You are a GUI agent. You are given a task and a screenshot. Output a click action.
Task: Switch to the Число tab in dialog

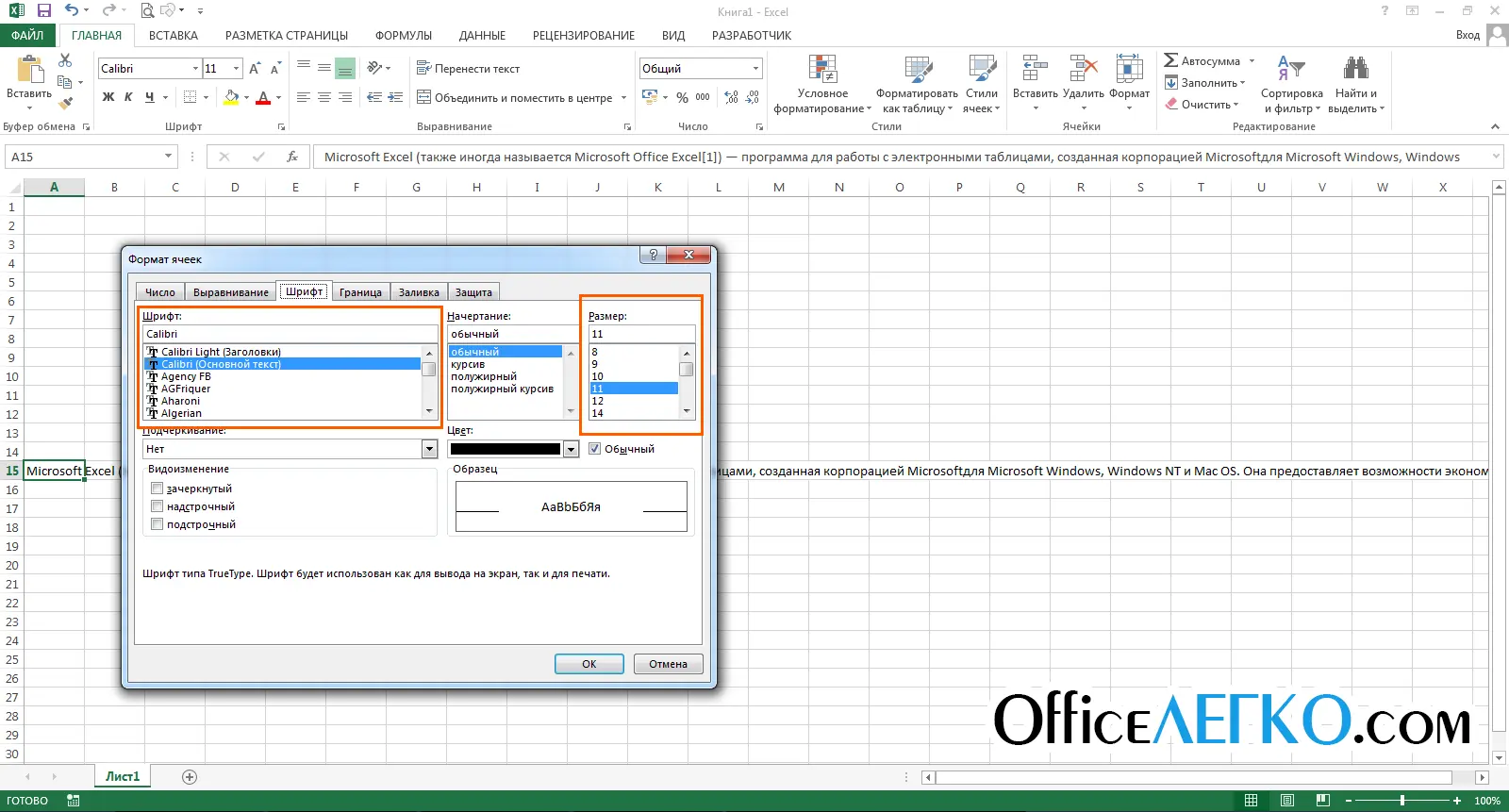coord(160,292)
